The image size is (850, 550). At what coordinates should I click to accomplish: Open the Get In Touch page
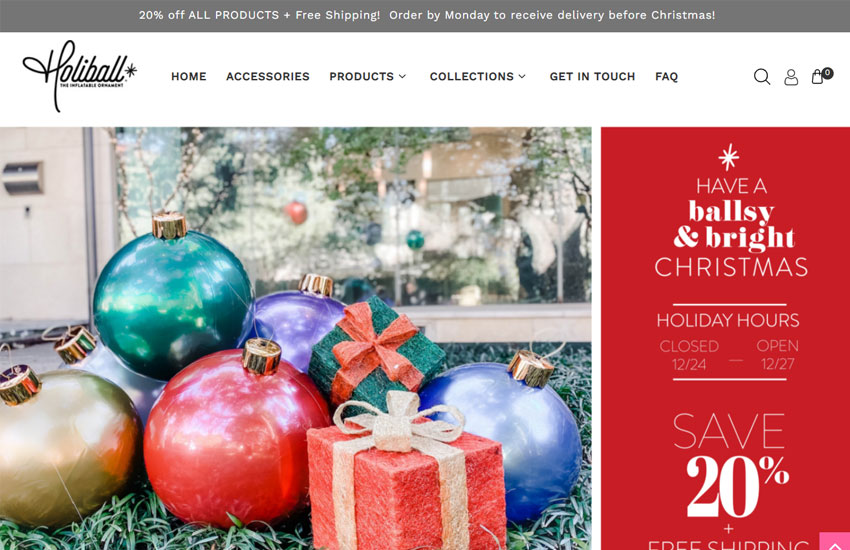592,76
